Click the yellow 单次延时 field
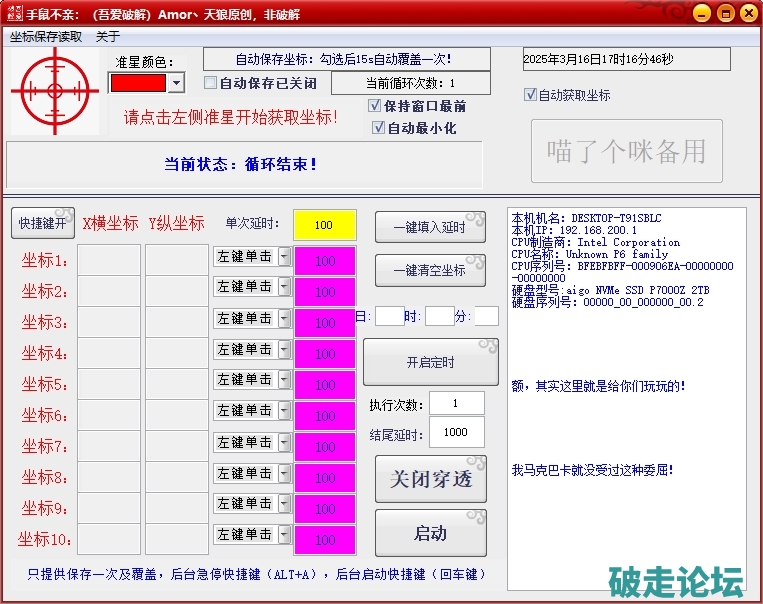 pyautogui.click(x=324, y=225)
